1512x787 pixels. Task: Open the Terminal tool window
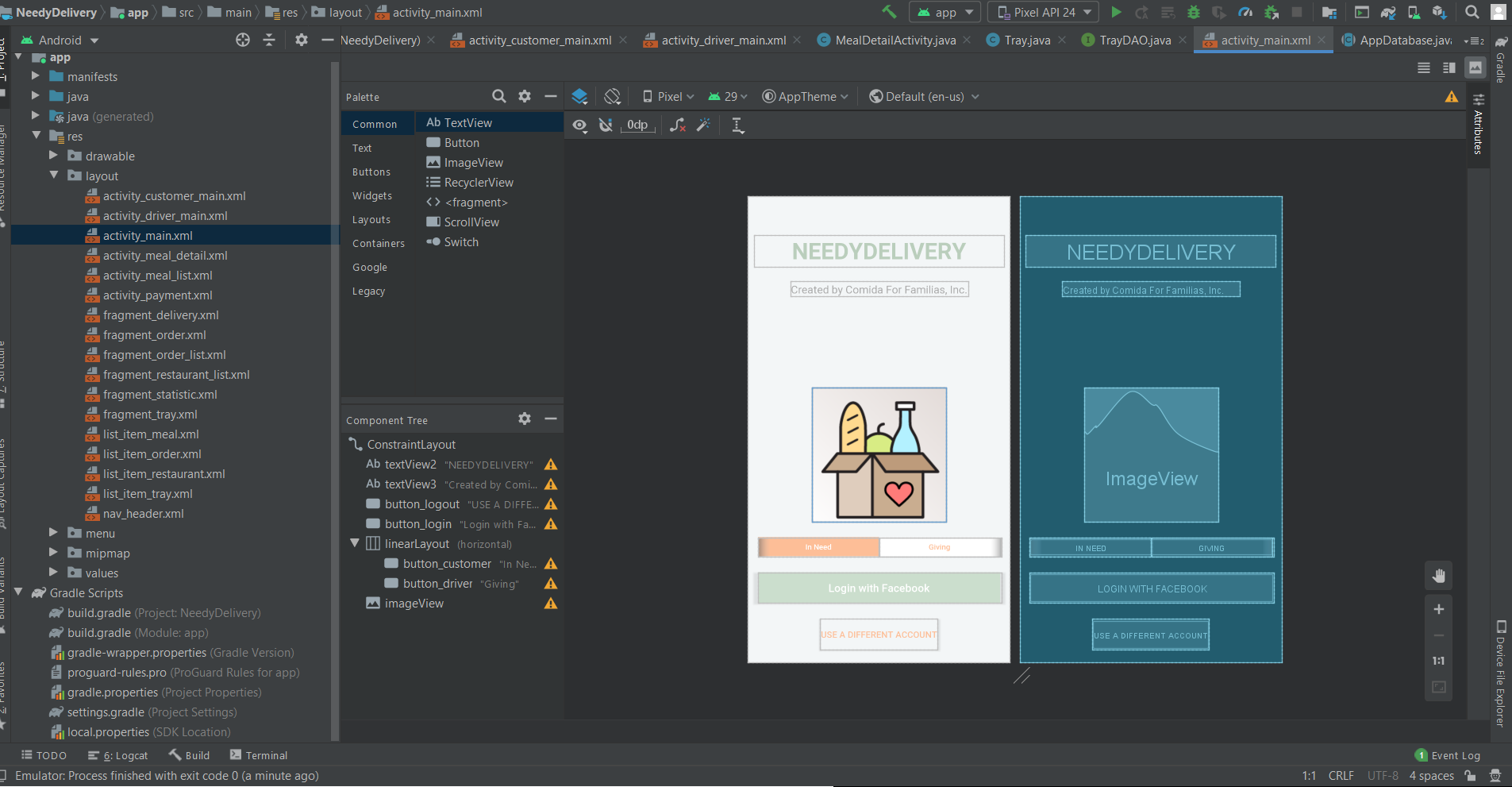point(259,755)
